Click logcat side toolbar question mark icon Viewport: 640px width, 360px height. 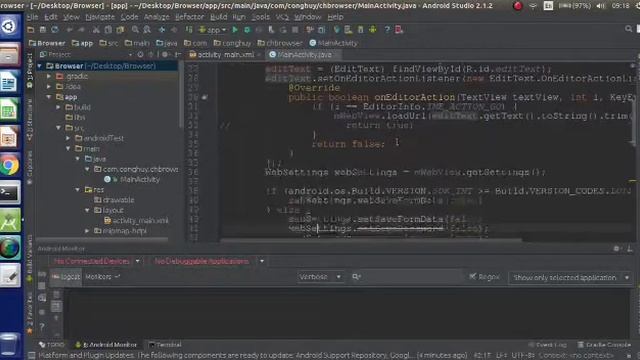(x=42, y=327)
